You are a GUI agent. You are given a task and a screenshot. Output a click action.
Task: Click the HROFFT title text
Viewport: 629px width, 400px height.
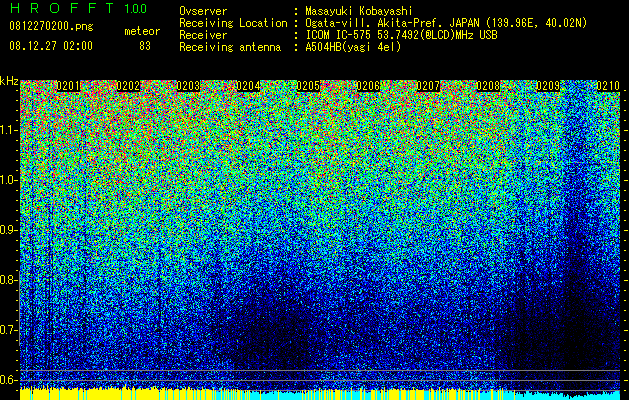(62, 8)
